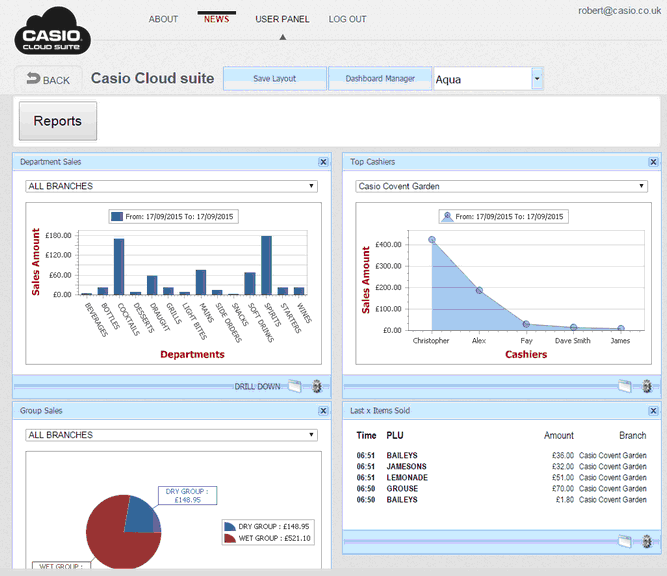
Task: Open the ABOUT menu item
Action: tap(163, 19)
